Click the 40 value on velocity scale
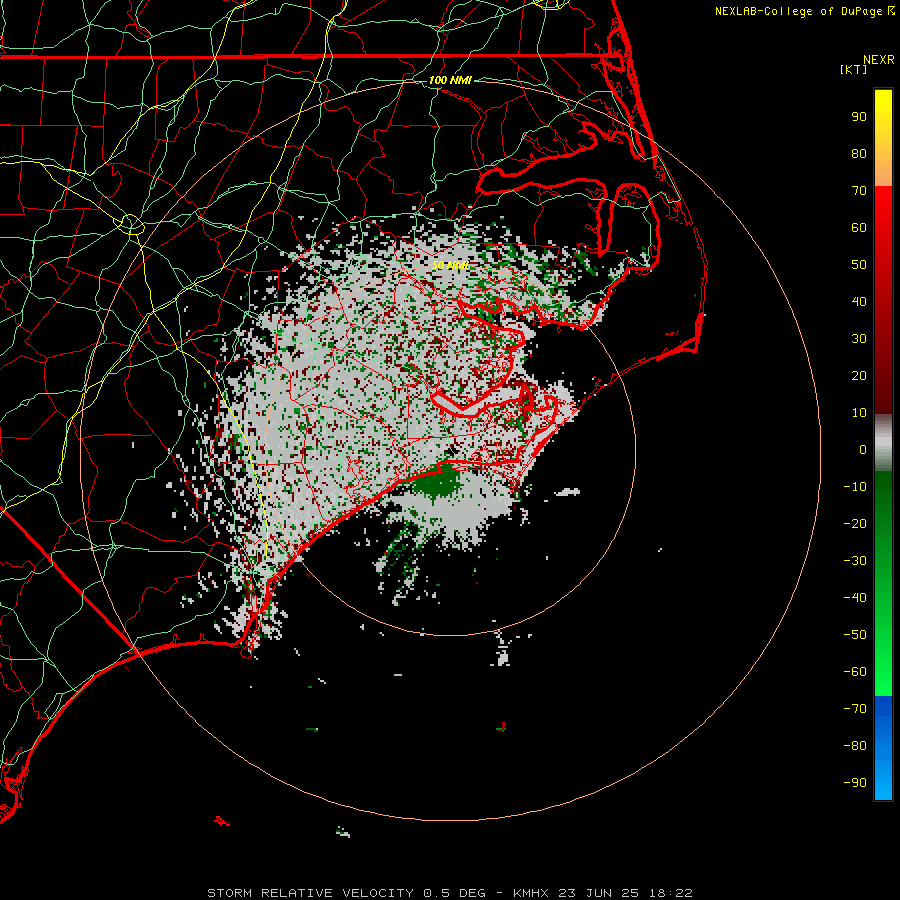 859,302
